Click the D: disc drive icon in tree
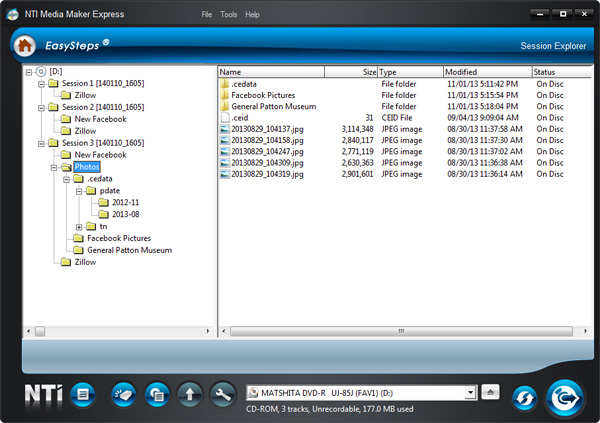Screen dimensions: 600x423 point(41,72)
